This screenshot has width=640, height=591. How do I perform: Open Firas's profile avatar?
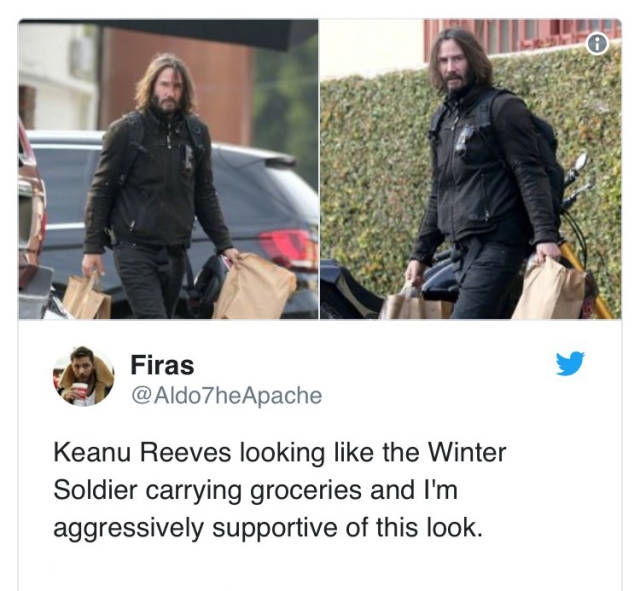[x=84, y=376]
